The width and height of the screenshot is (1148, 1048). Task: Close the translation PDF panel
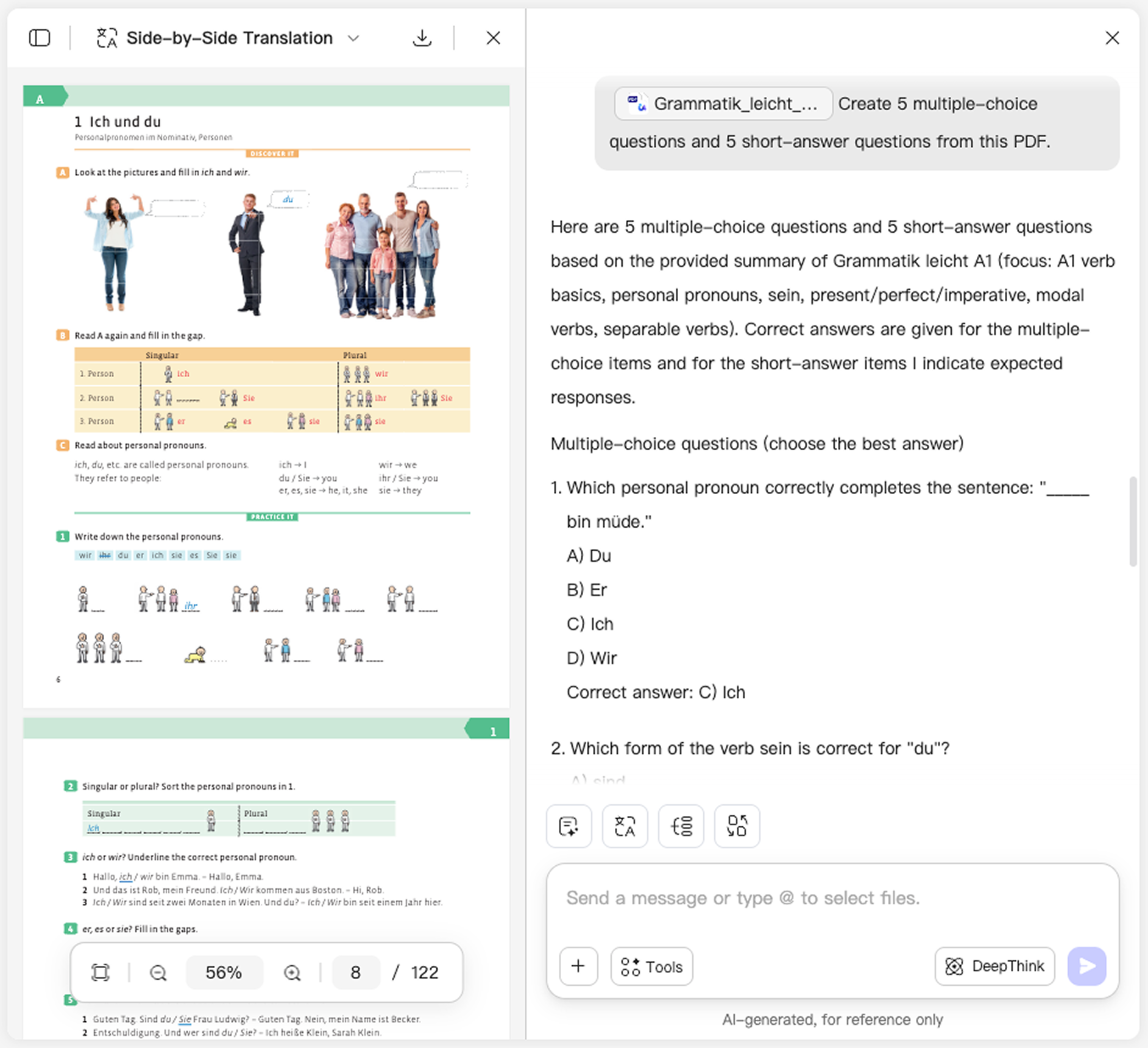pyautogui.click(x=493, y=38)
